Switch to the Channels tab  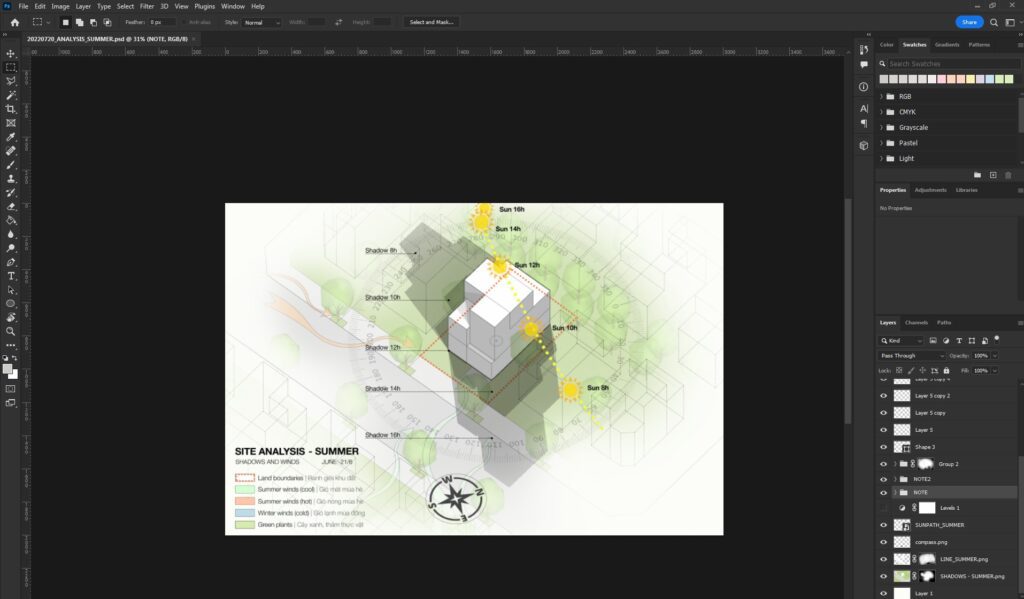[x=916, y=323]
